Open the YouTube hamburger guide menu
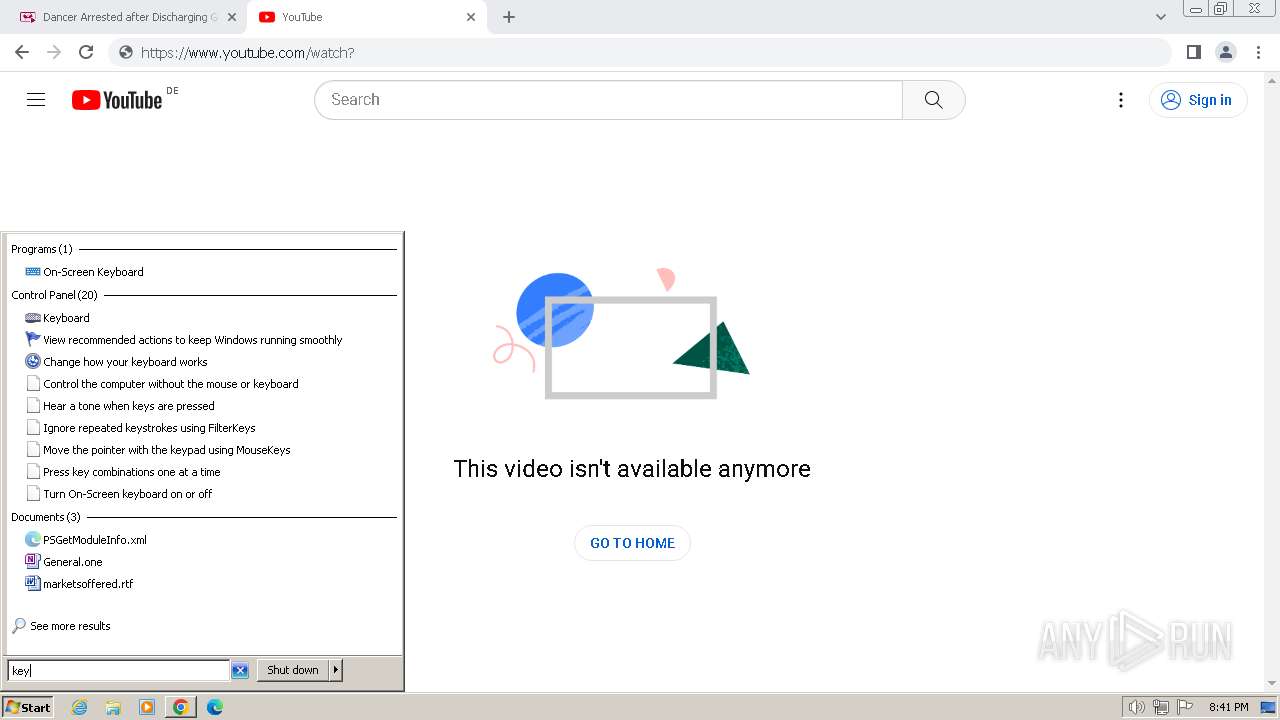The width and height of the screenshot is (1280, 720). [36, 100]
